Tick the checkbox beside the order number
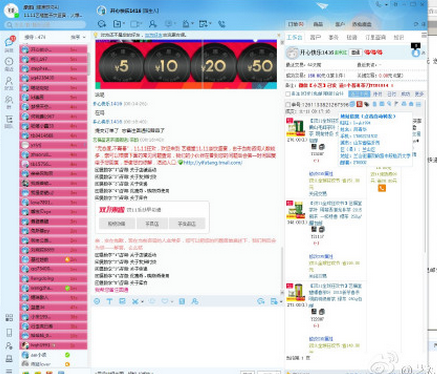Screen dimensions: 437x374 coord(288,105)
